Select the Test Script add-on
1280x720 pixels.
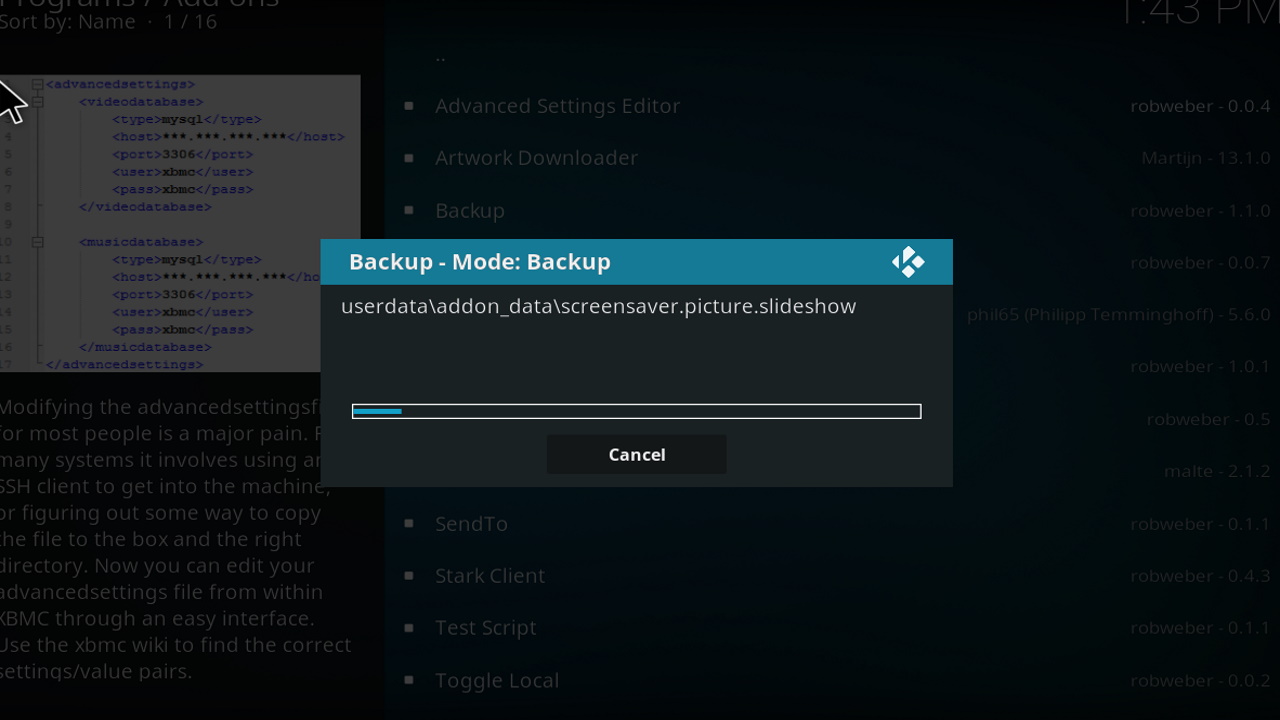485,628
